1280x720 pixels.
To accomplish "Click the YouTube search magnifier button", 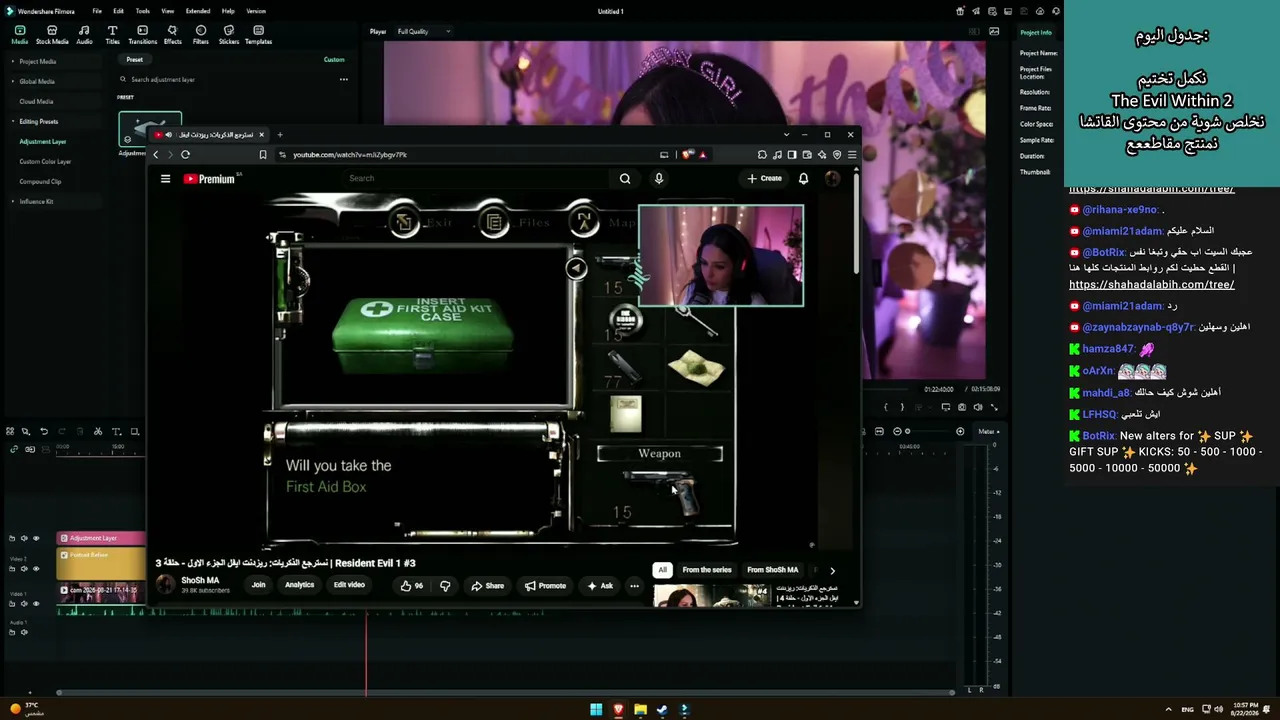I will click(x=625, y=178).
